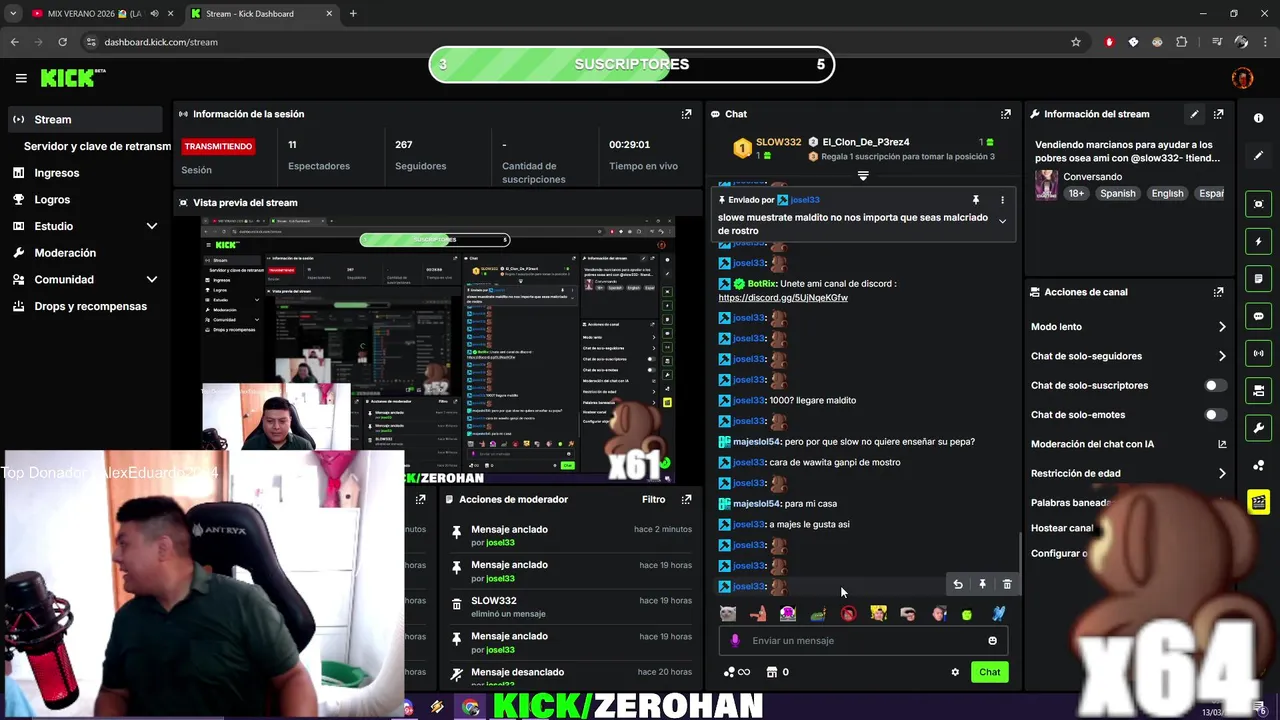Open the Discord invite link in chat
The height and width of the screenshot is (720, 1280).
coord(783,298)
